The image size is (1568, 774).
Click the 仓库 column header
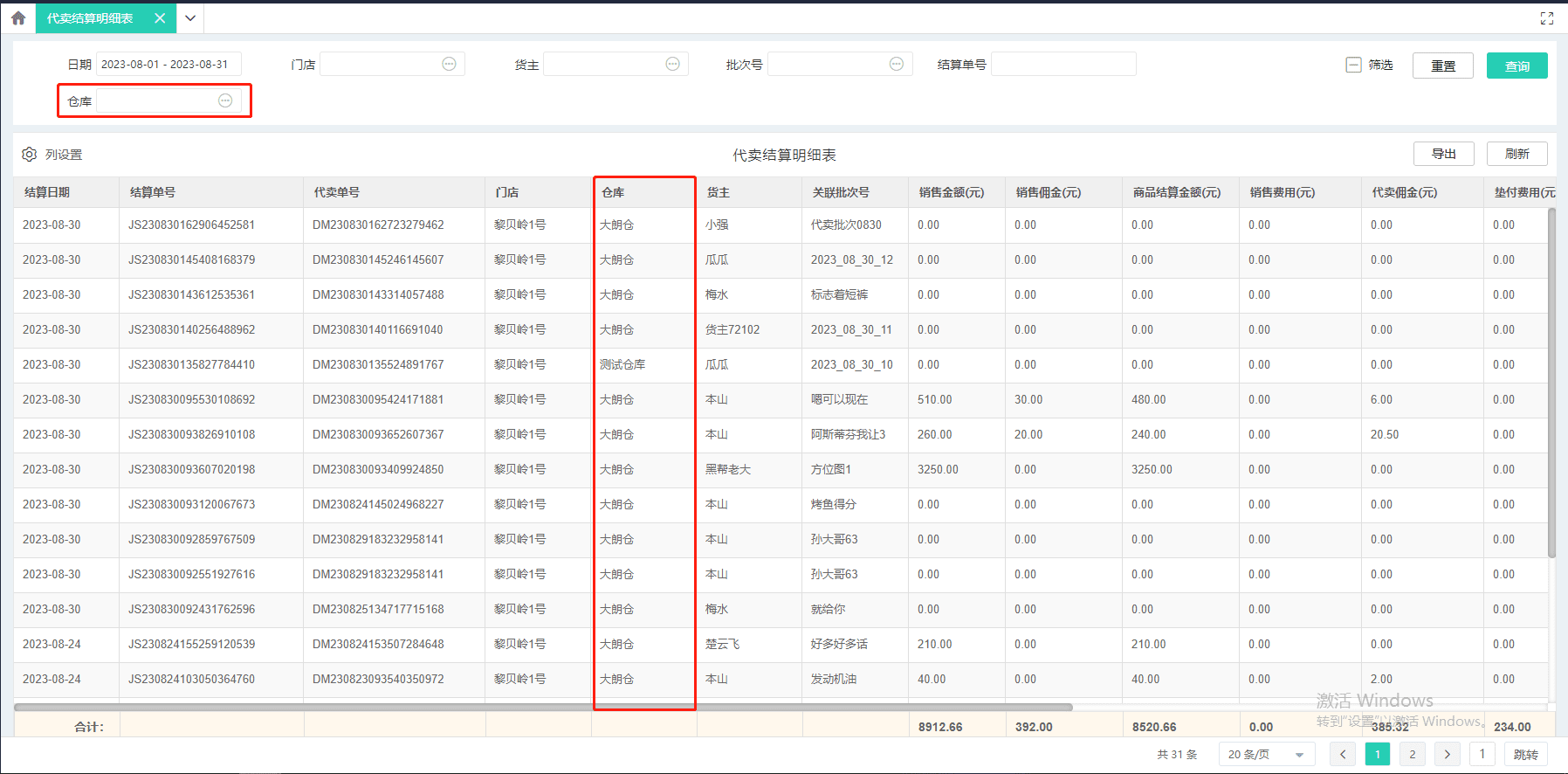coord(644,192)
